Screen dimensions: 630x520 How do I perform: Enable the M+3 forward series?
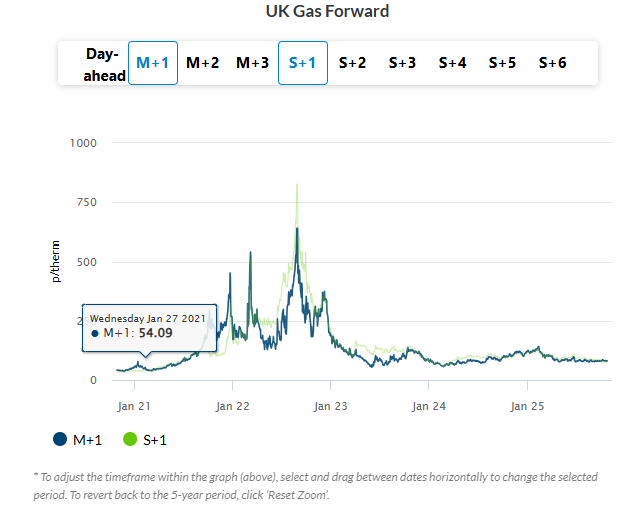252,63
